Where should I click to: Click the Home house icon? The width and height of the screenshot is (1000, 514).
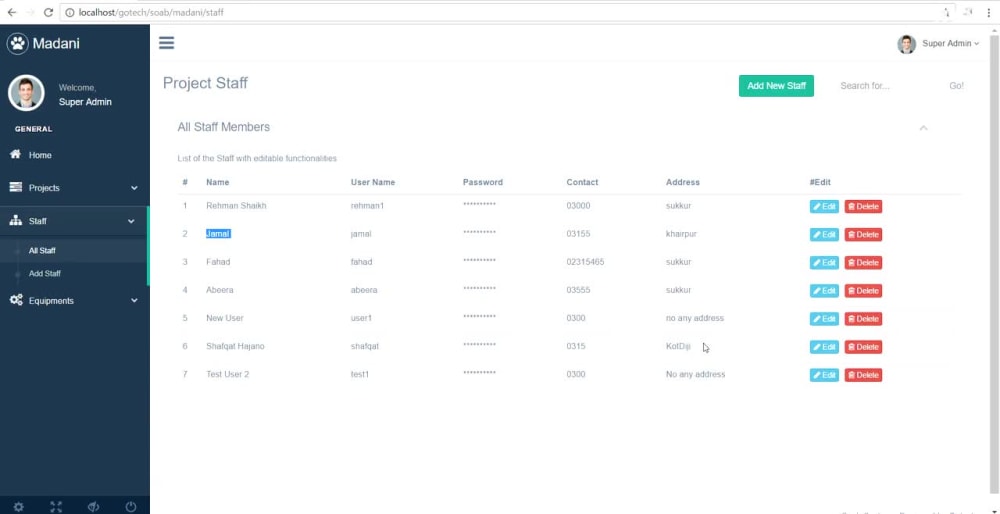[16, 154]
